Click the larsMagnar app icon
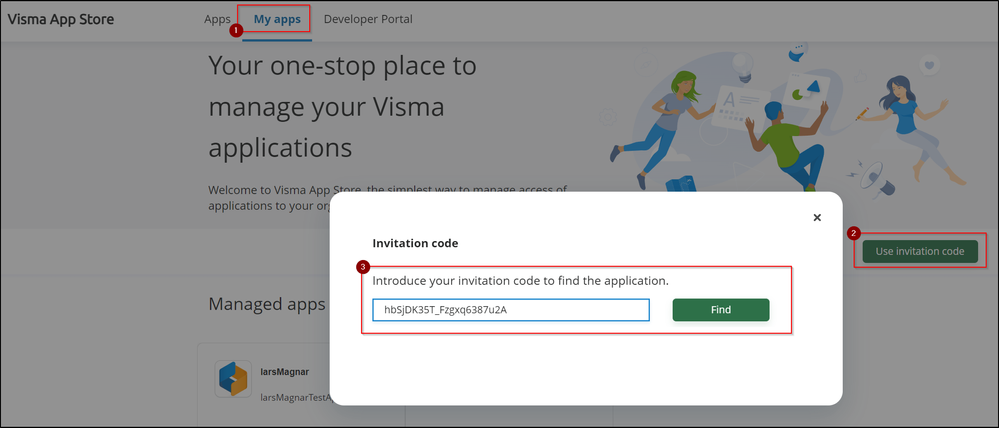999x428 pixels. [231, 379]
